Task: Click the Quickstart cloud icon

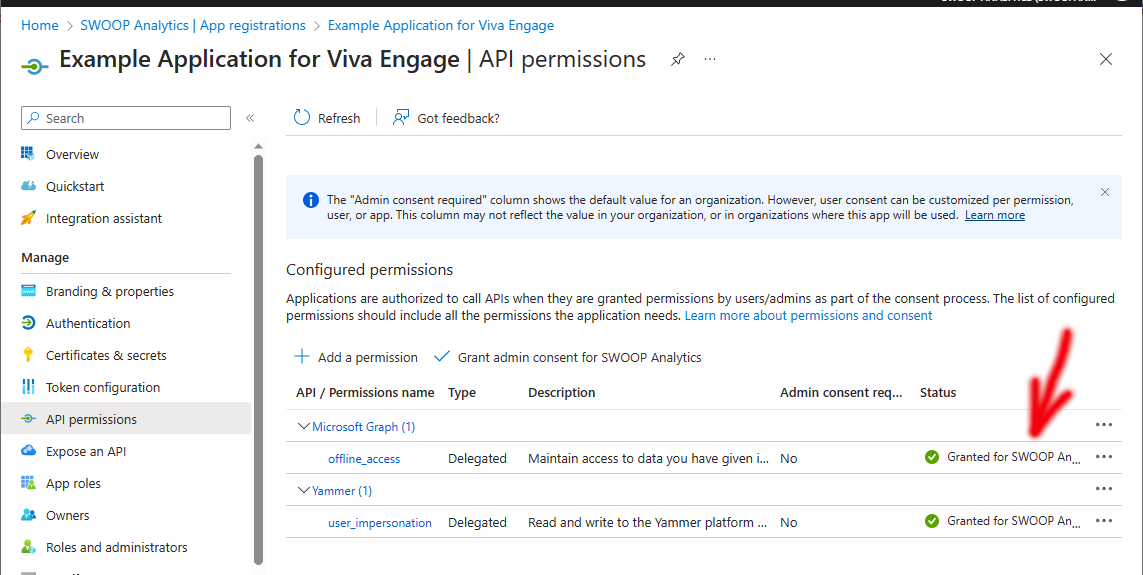Action: coord(28,186)
